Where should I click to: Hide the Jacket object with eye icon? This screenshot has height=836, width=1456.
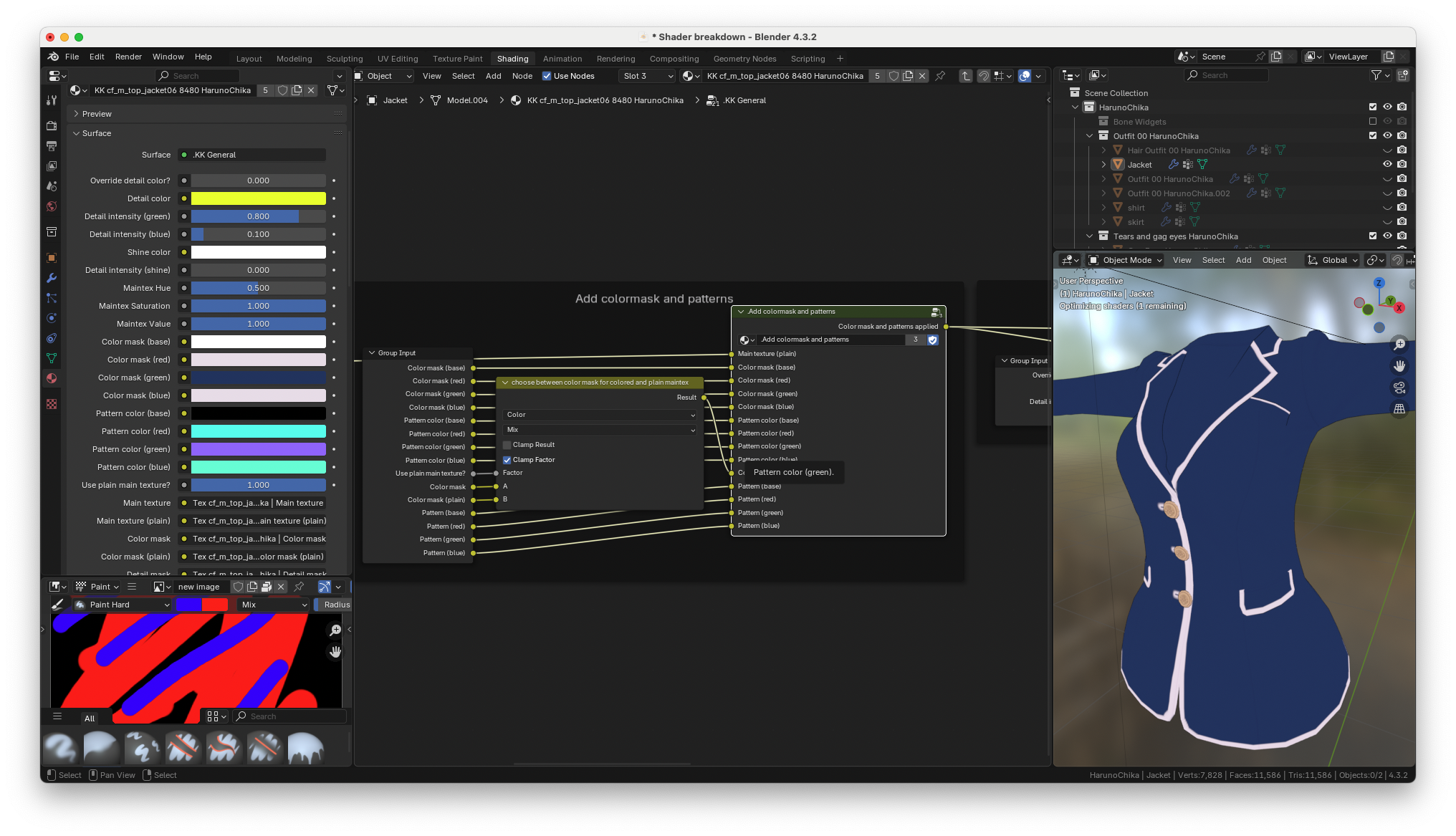[x=1387, y=164]
